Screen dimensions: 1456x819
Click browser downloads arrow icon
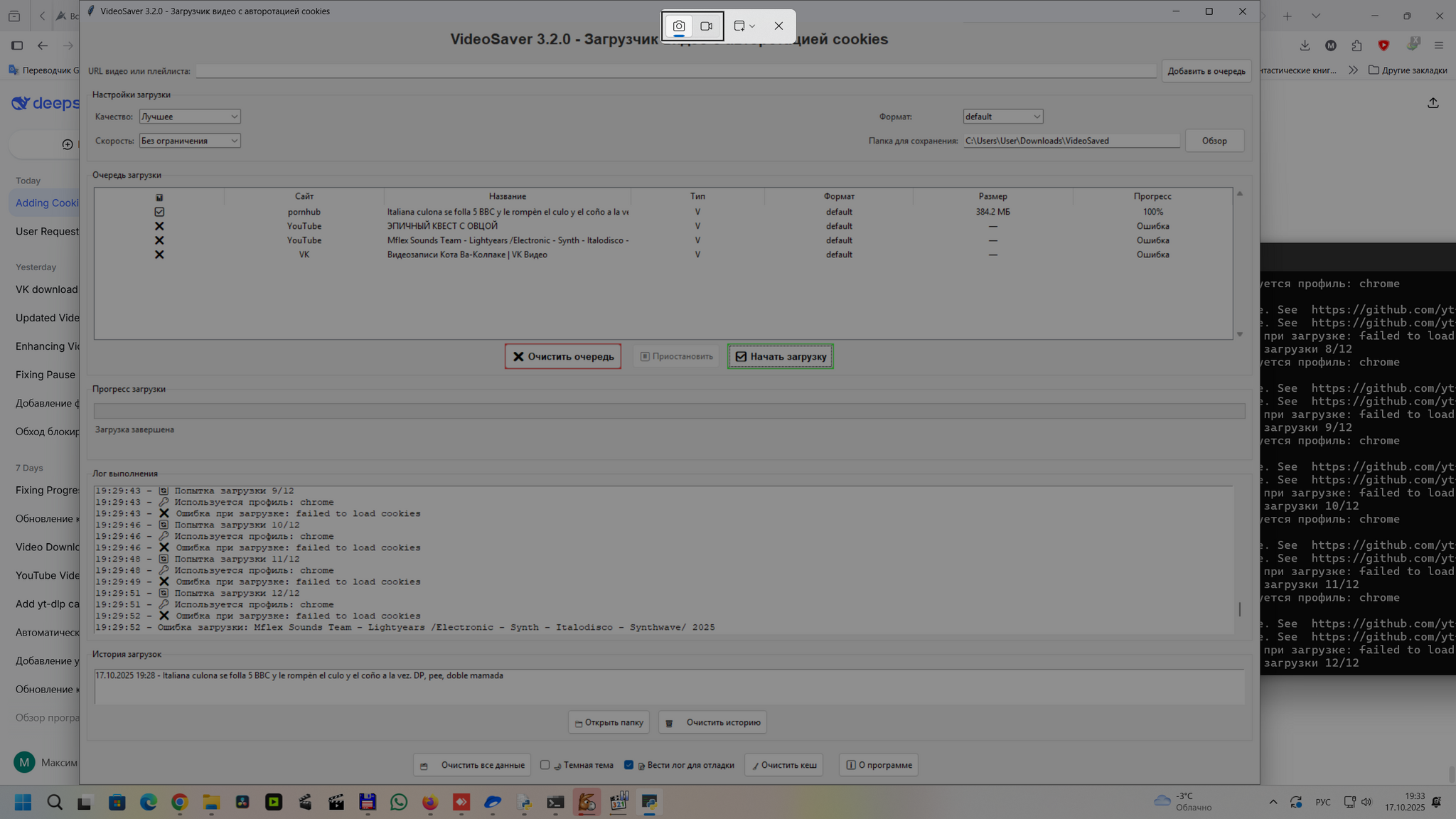(x=1305, y=45)
